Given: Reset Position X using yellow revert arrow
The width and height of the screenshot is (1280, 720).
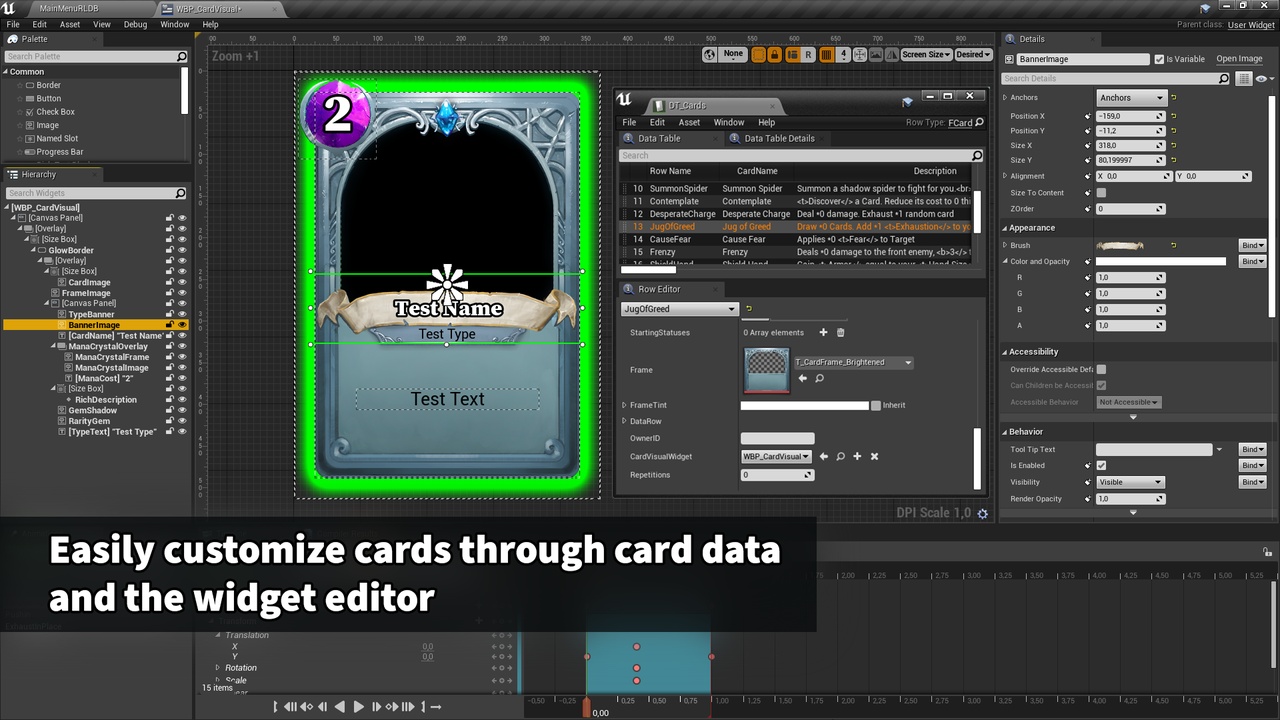Looking at the screenshot, I should [1174, 116].
